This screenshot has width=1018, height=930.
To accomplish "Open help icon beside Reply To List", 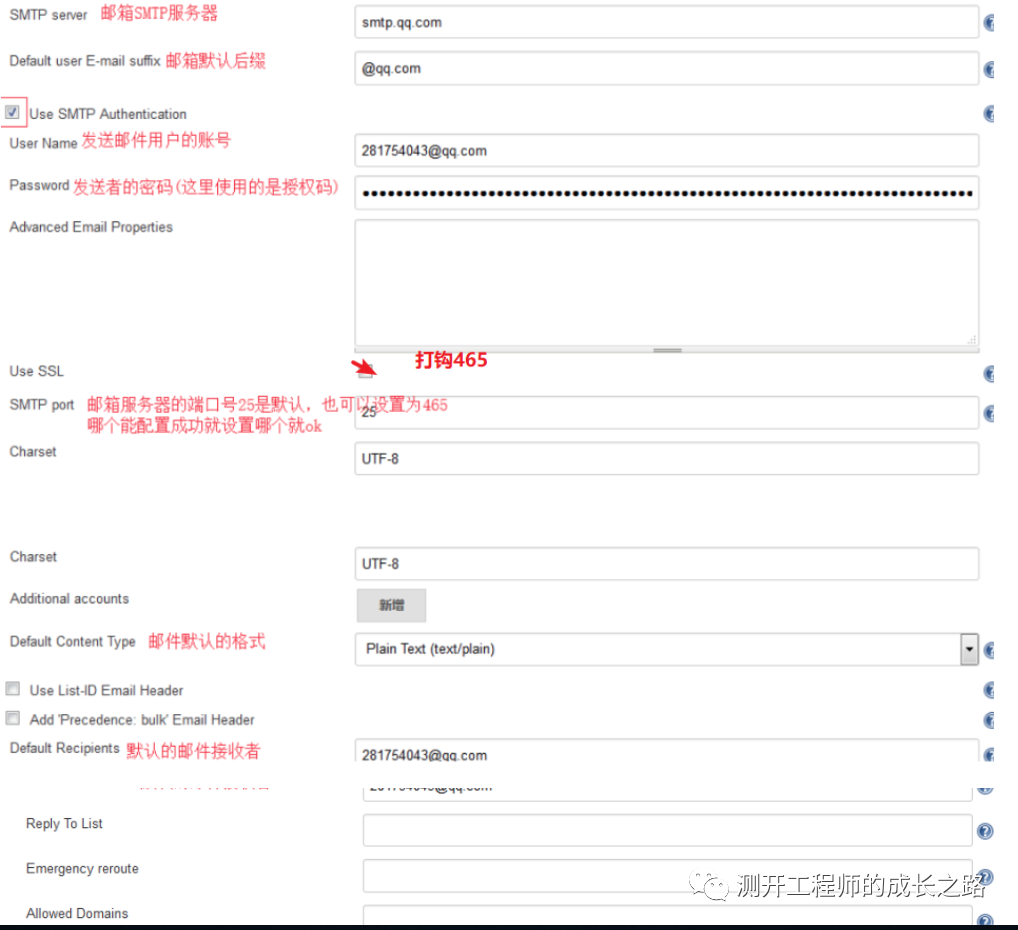I will tap(985, 831).
